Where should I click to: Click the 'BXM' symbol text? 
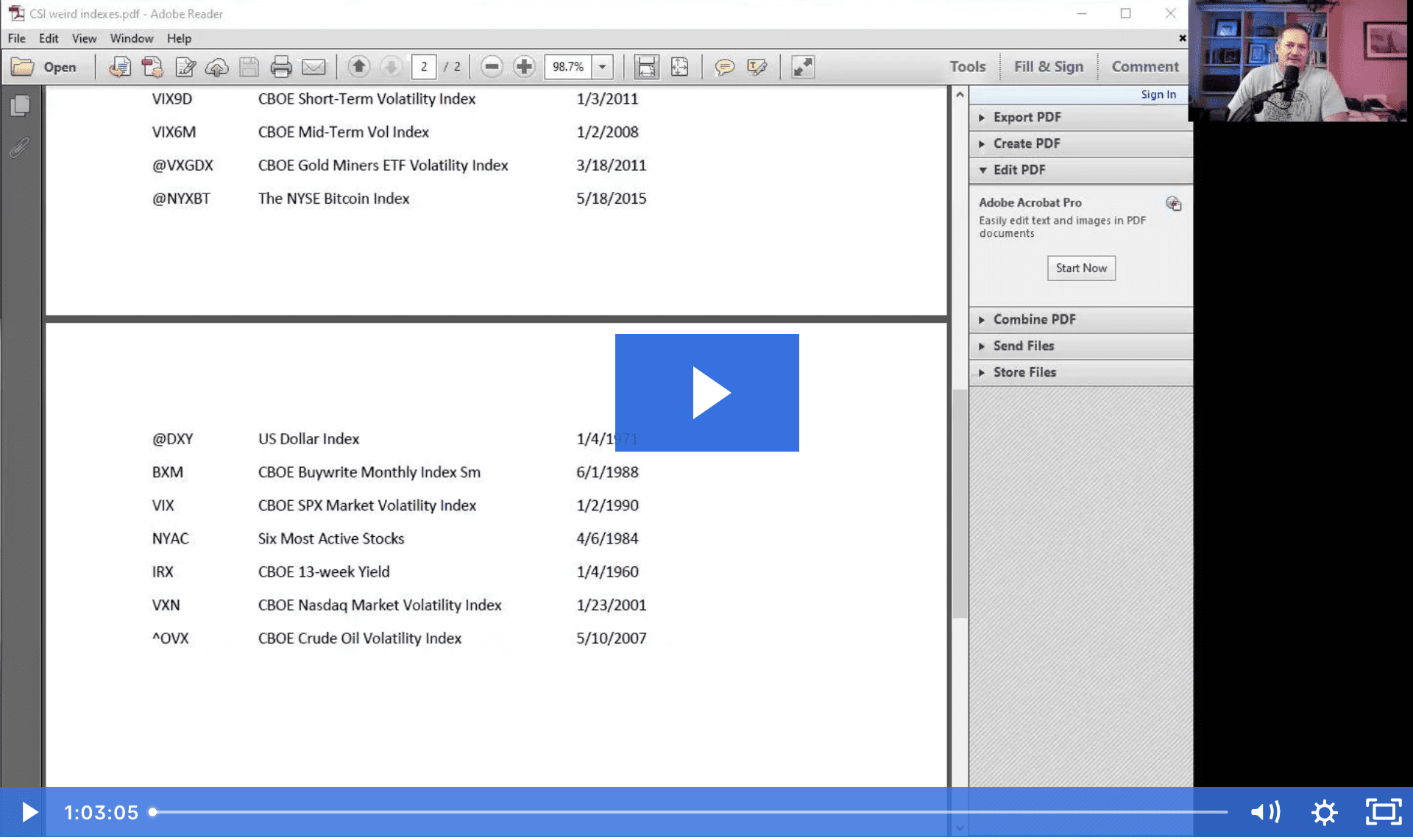click(x=168, y=472)
